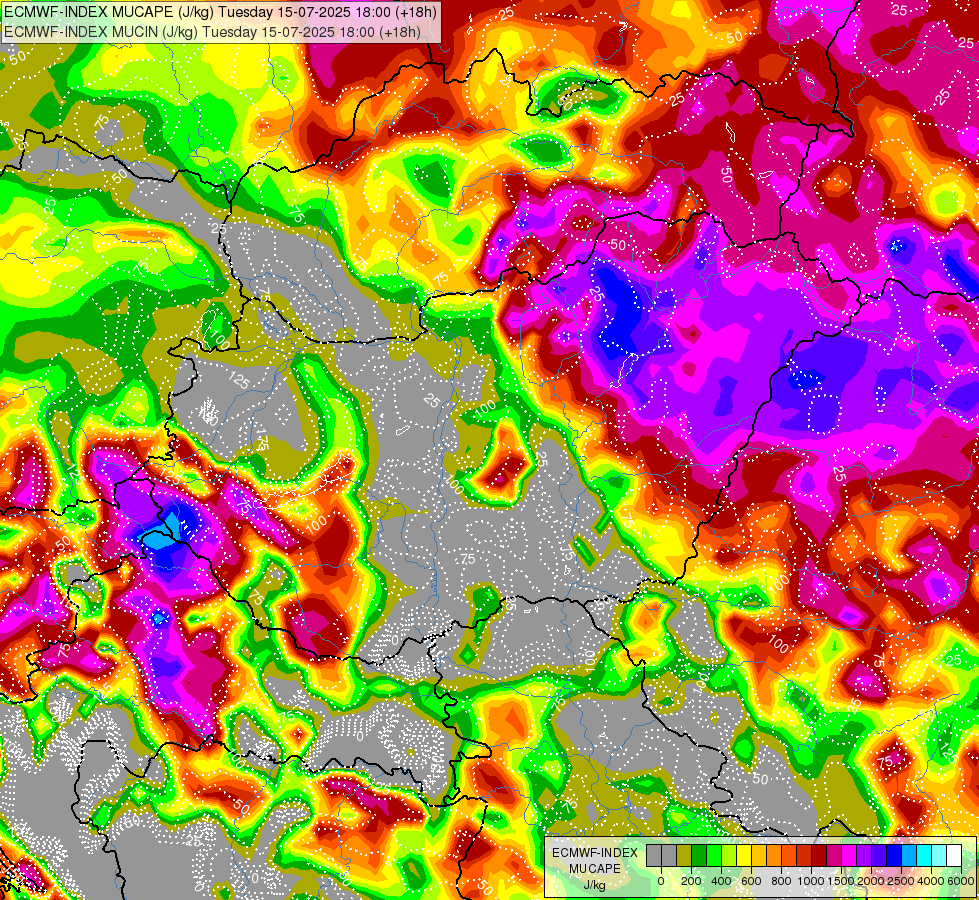Click the '400' tick label on legend
Viewport: 979px width, 900px height.
(x=721, y=881)
